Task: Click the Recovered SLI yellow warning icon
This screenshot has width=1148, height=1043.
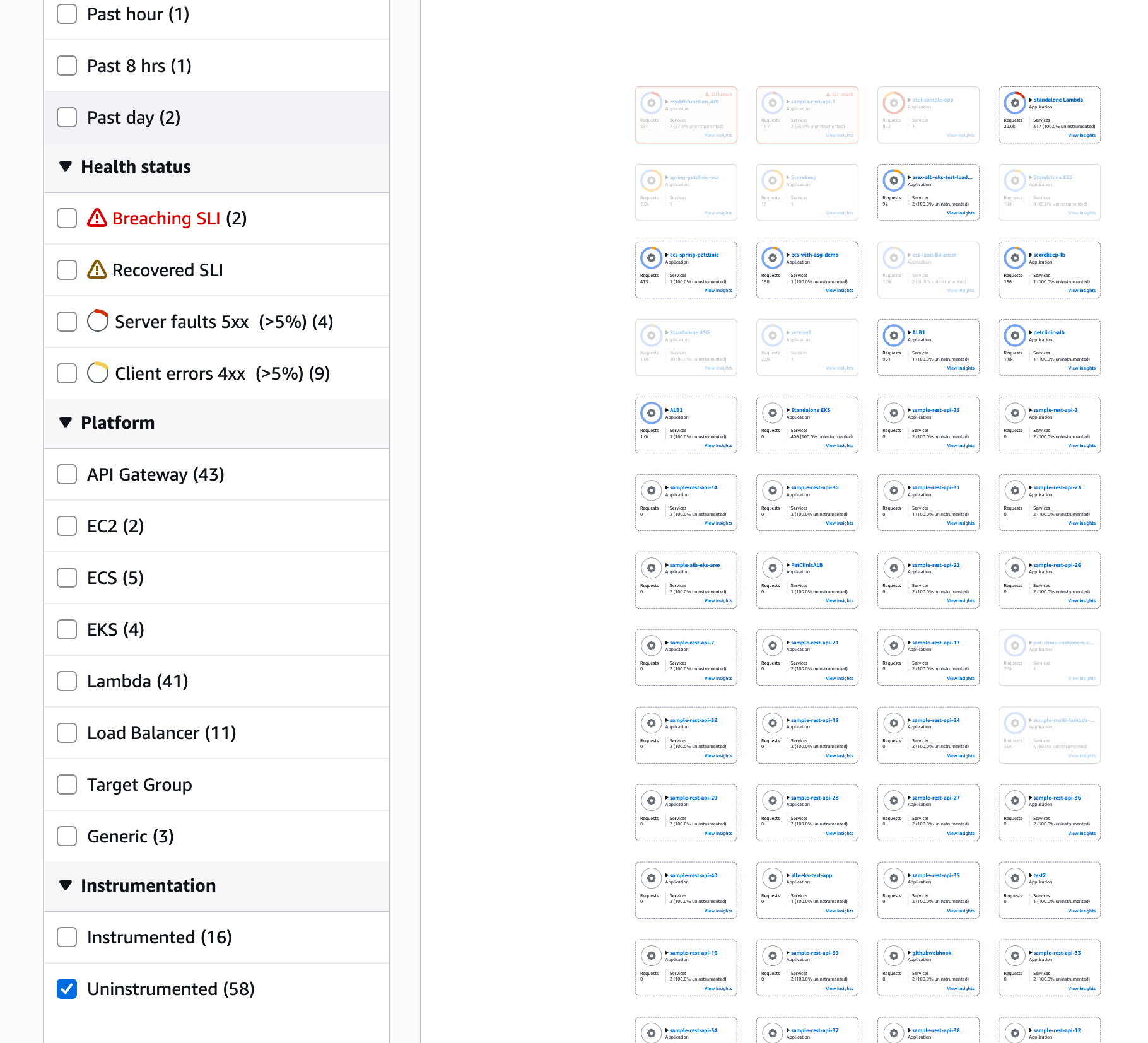Action: click(97, 270)
